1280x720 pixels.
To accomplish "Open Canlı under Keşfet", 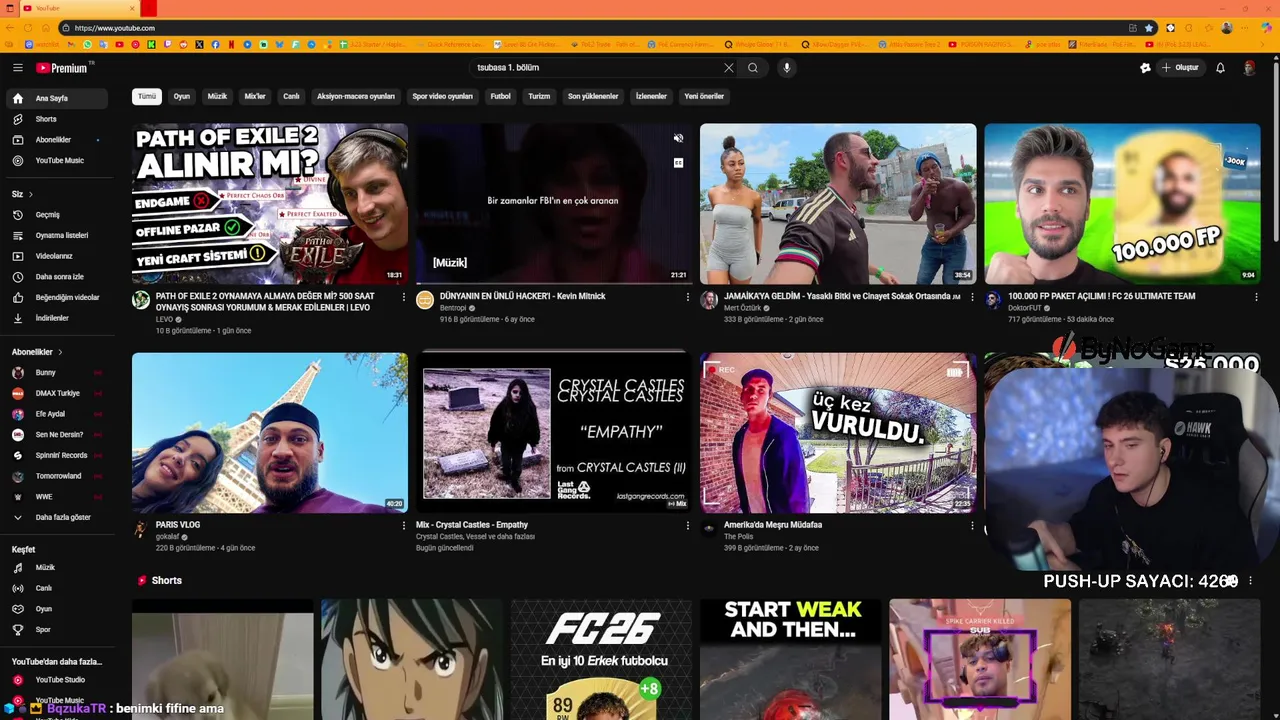I will point(56,588).
